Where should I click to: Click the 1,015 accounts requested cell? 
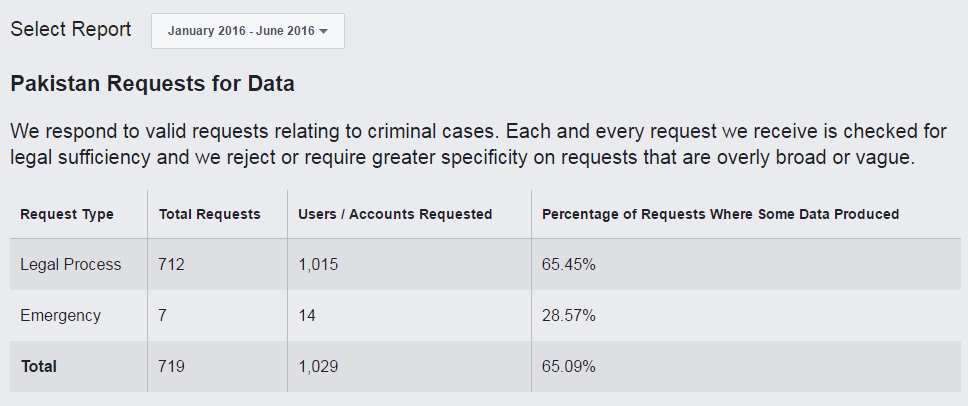click(319, 265)
